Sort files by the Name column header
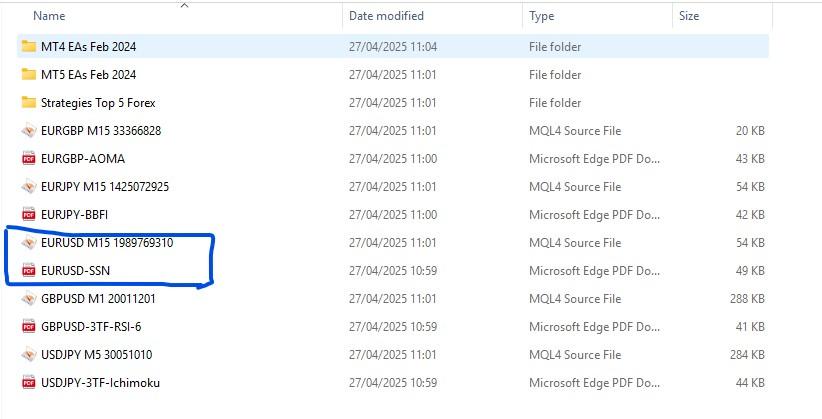This screenshot has height=419, width=822. click(x=49, y=16)
